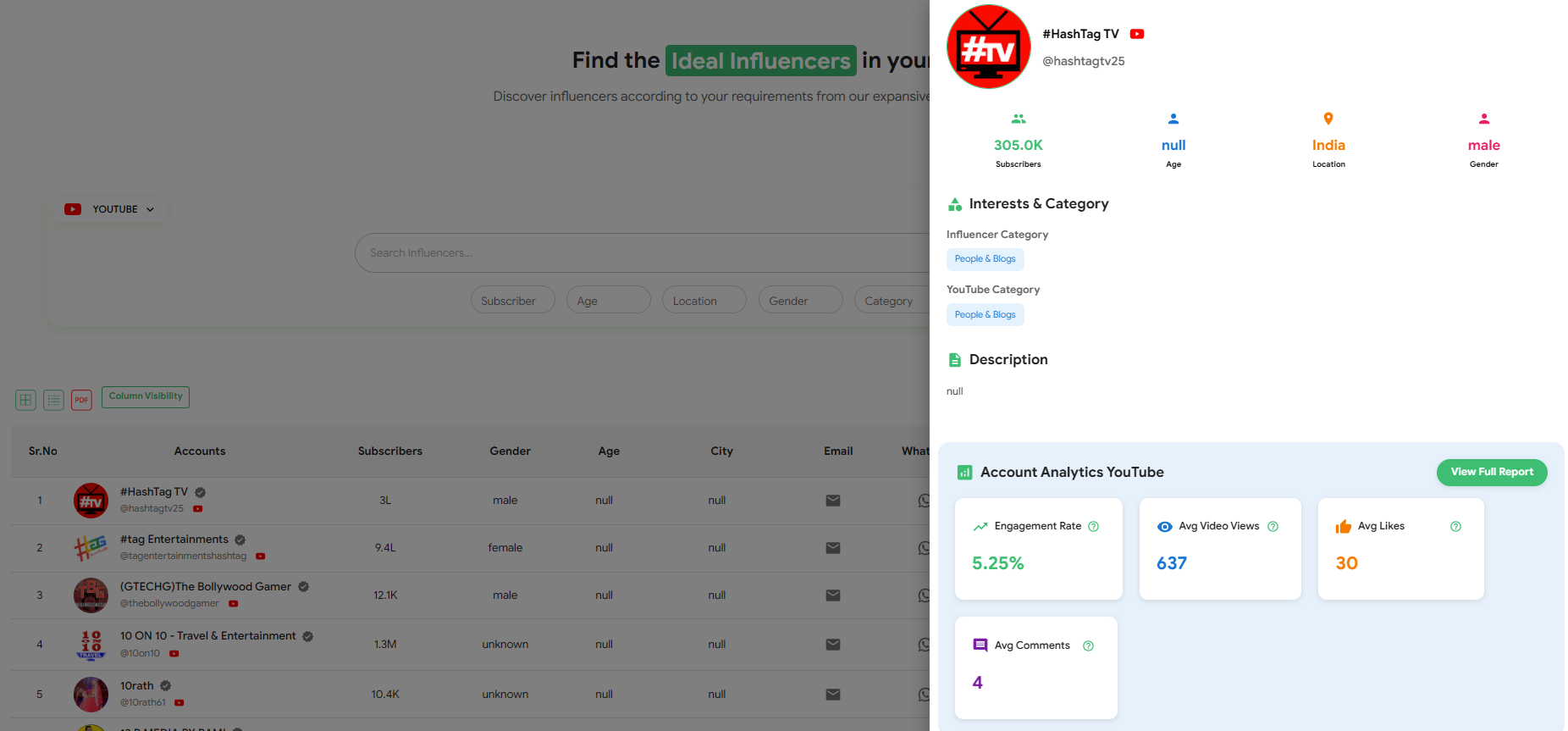Click the Account Analytics chart icon
This screenshot has width=1568, height=731.
964,473
